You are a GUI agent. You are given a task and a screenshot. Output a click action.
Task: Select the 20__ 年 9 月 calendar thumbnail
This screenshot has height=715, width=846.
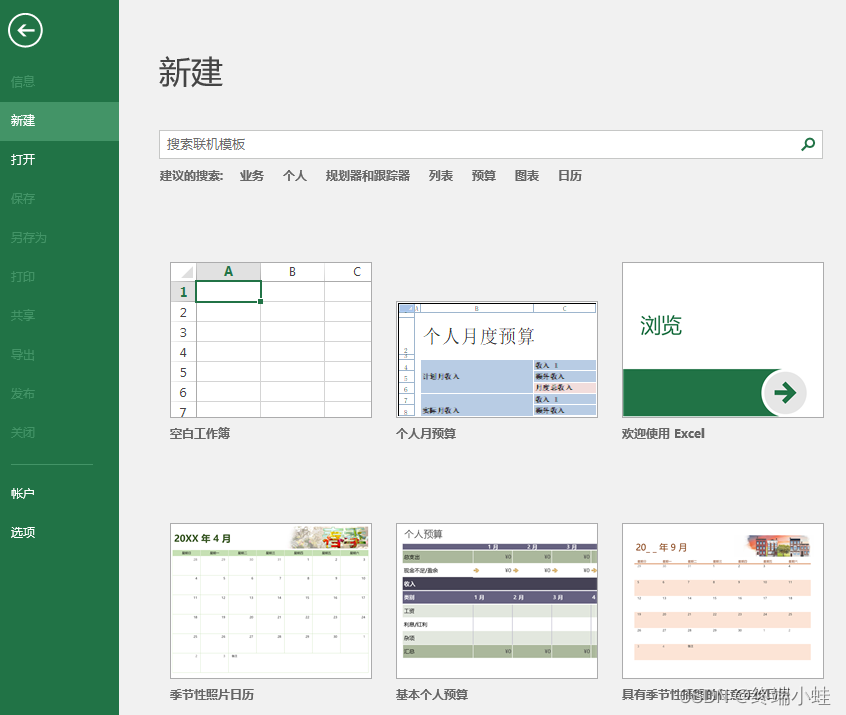pyautogui.click(x=723, y=601)
